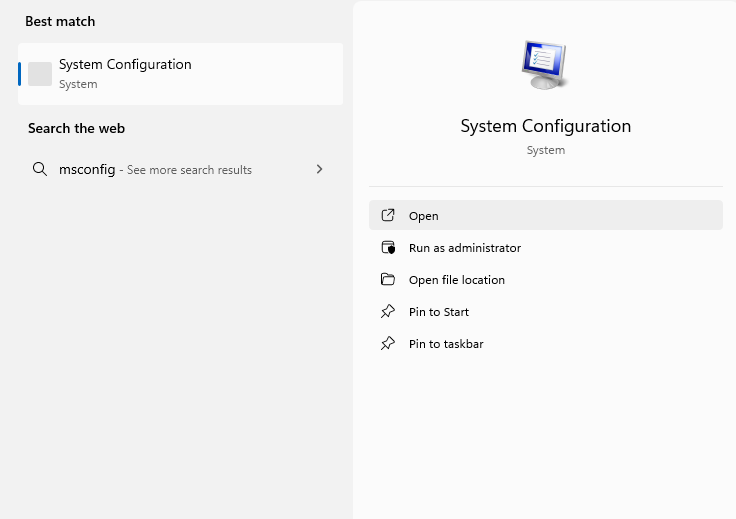Click the msconfig web search suggestion text
The height and width of the screenshot is (519, 736).
pos(87,170)
